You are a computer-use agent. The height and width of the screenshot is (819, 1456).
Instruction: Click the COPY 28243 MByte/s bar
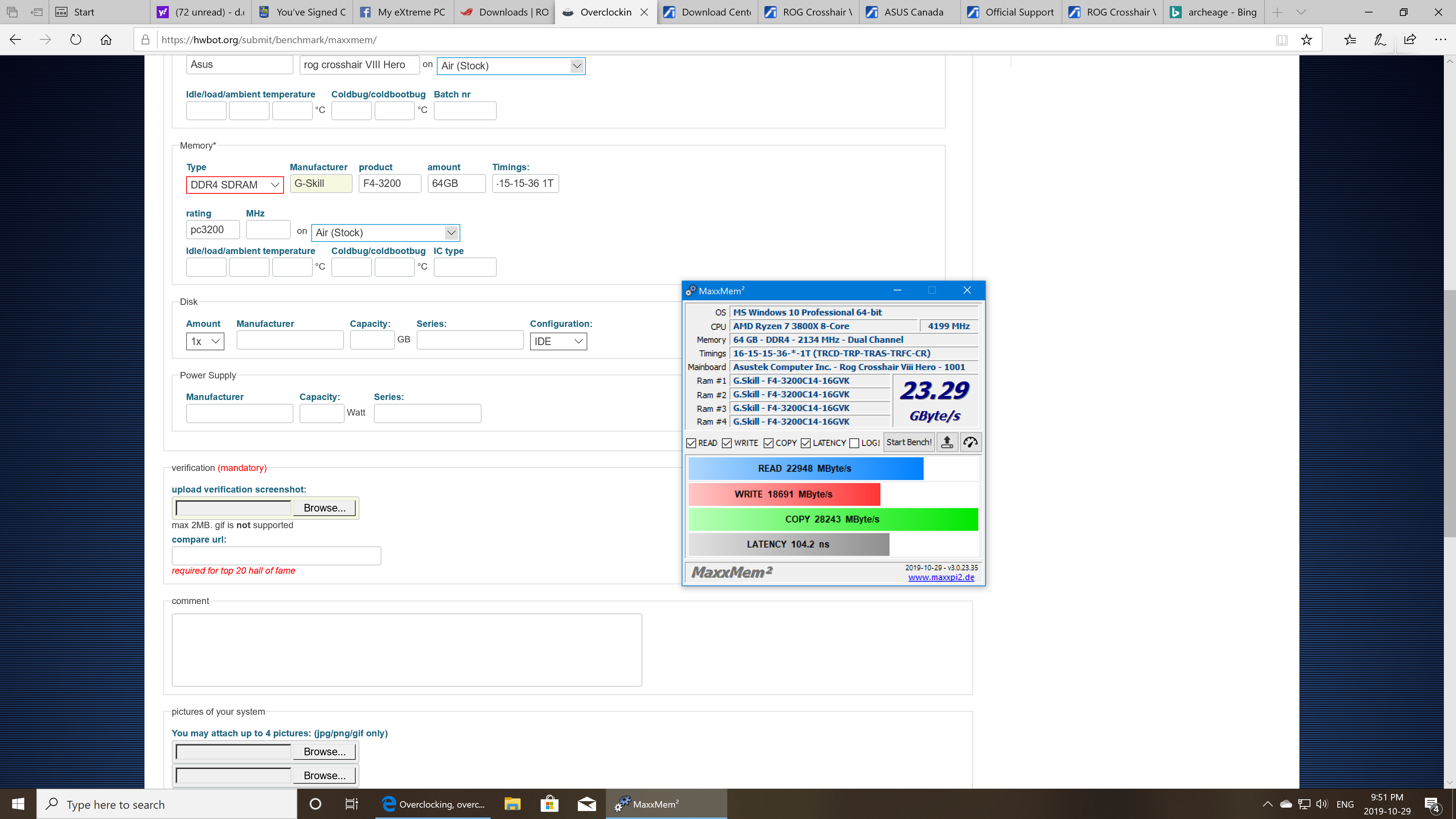[x=833, y=519]
